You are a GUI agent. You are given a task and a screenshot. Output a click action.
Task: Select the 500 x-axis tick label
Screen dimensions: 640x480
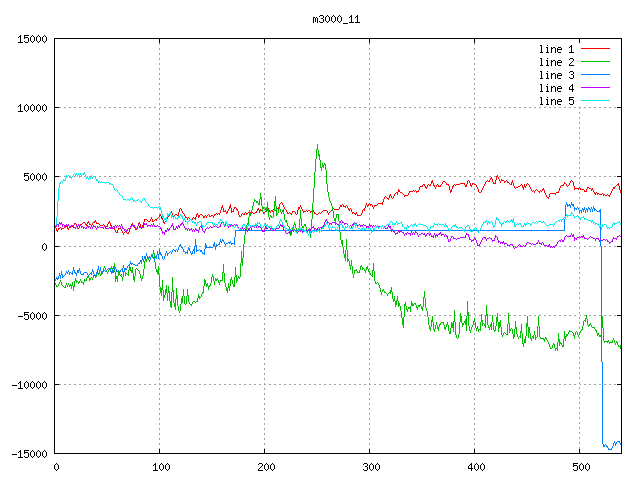(580, 466)
